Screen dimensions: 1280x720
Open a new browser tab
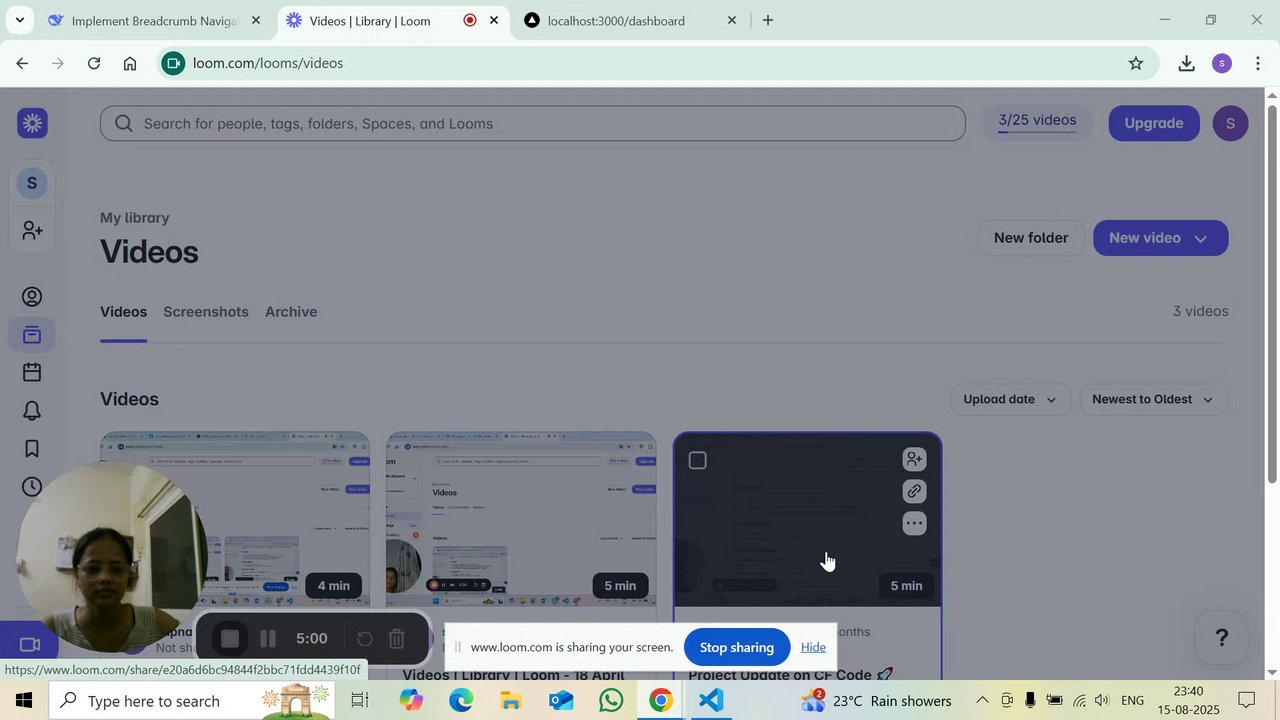(x=768, y=20)
